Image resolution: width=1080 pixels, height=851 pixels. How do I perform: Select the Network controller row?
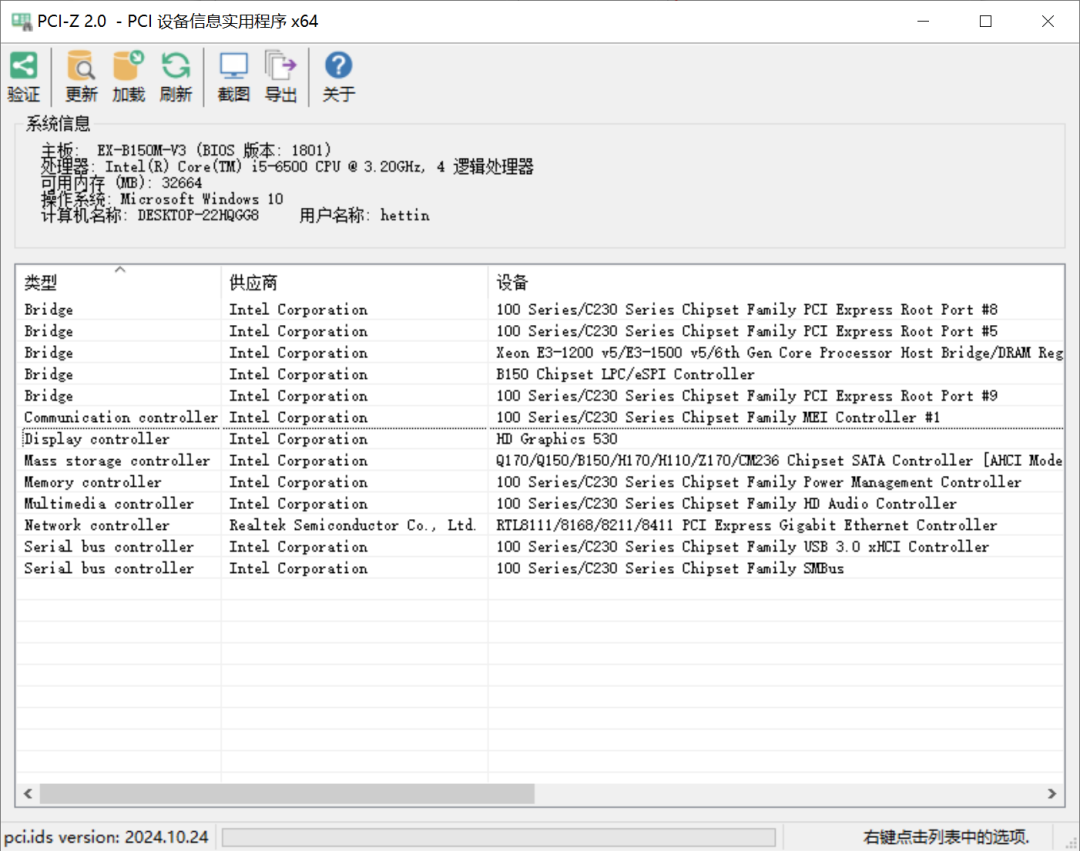click(540, 525)
